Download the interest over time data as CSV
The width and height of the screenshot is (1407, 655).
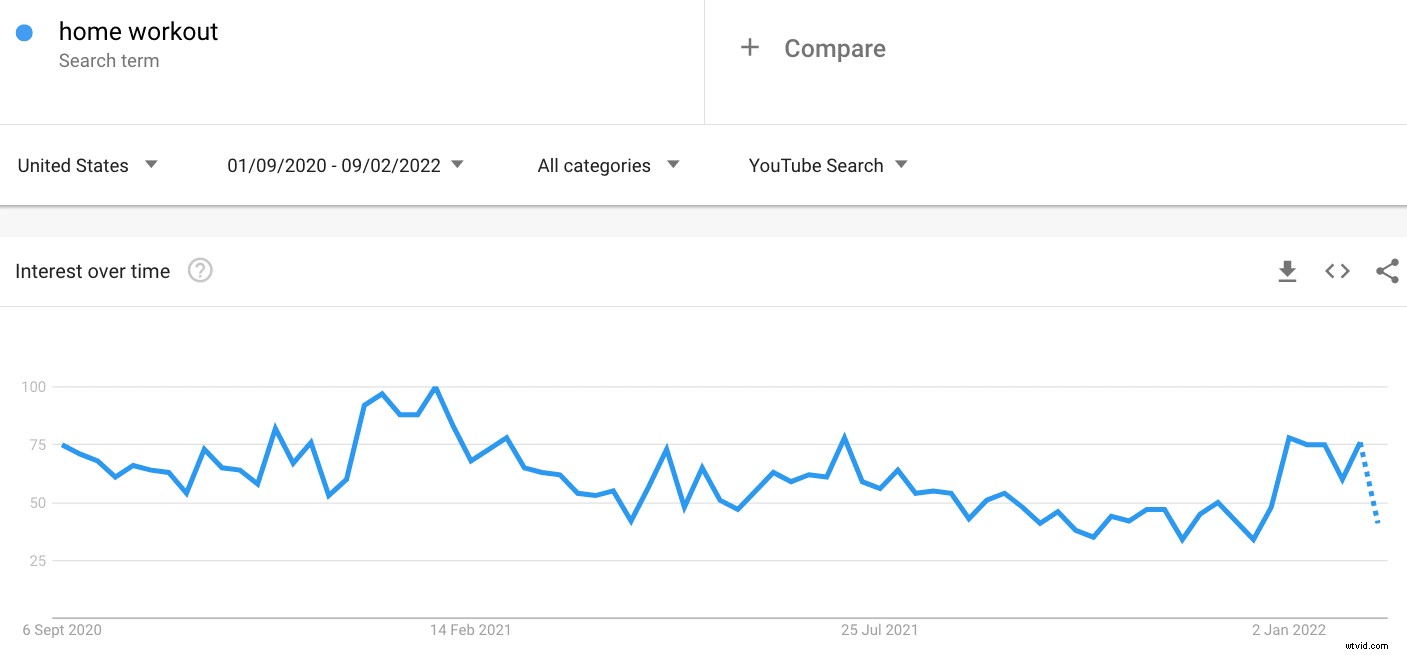[1287, 270]
